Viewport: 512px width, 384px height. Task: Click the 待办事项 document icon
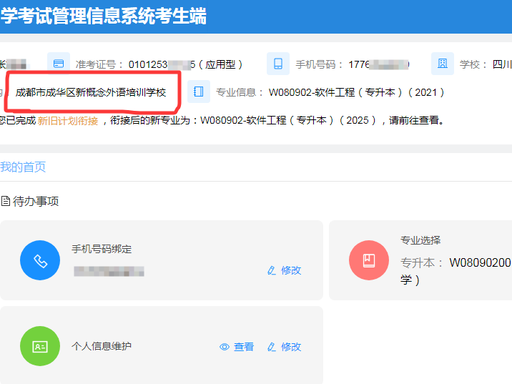click(x=5, y=201)
